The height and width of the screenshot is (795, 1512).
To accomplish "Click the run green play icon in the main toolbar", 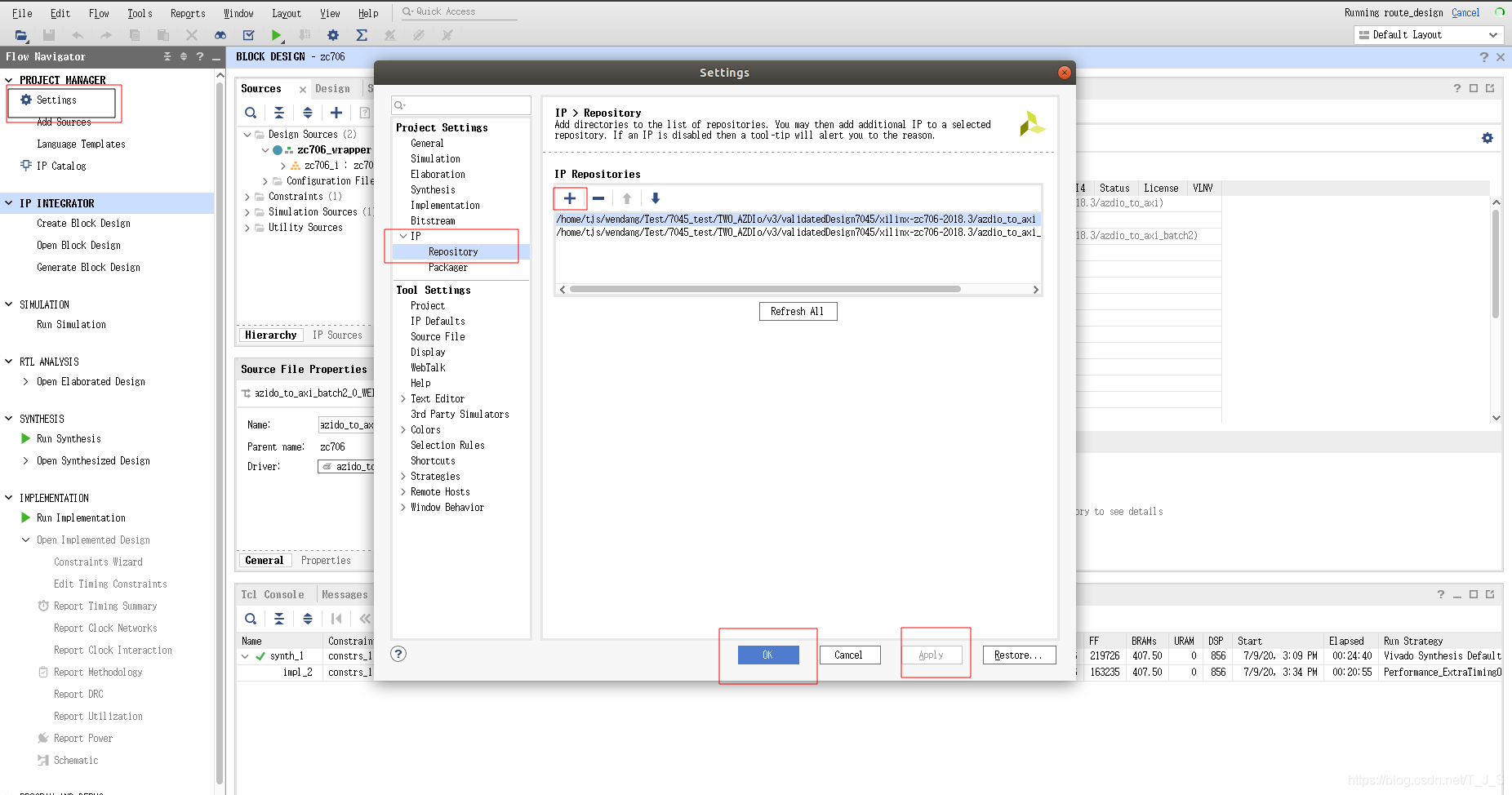I will [x=277, y=35].
